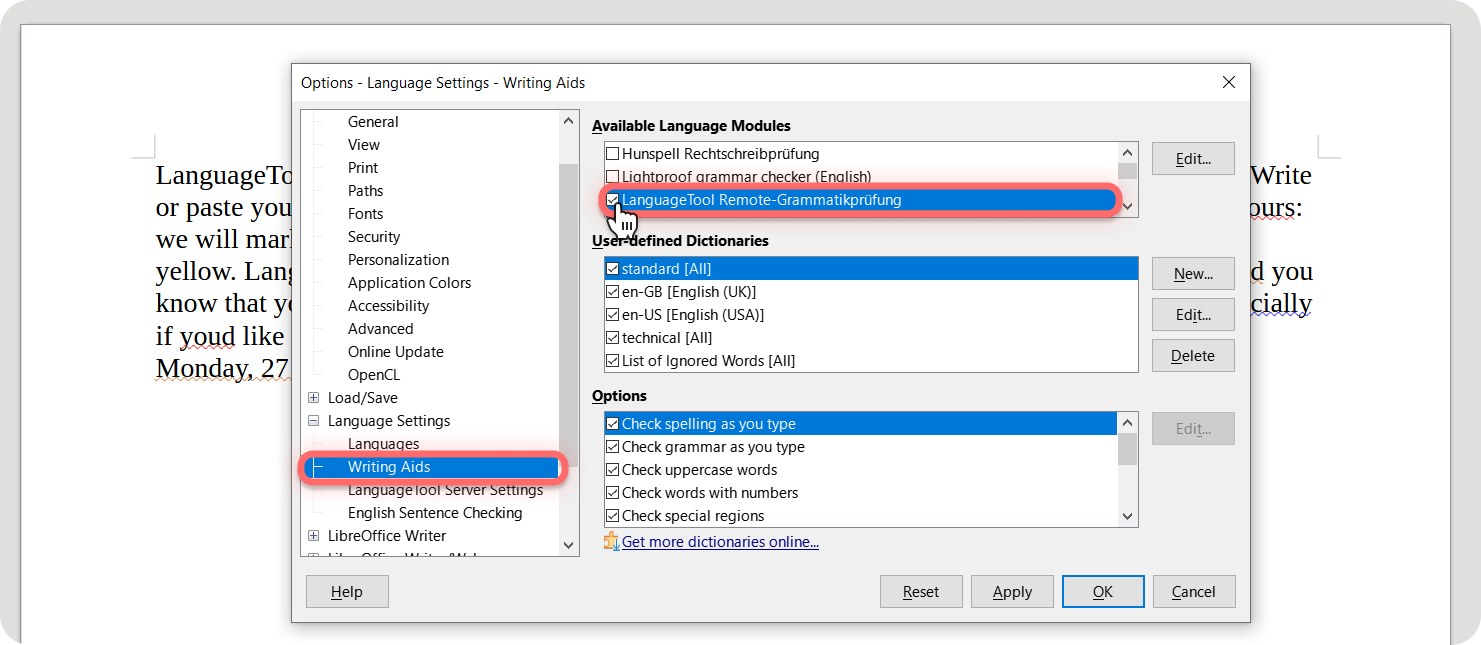Open Online Update settings
The height and width of the screenshot is (645, 1481).
(395, 352)
